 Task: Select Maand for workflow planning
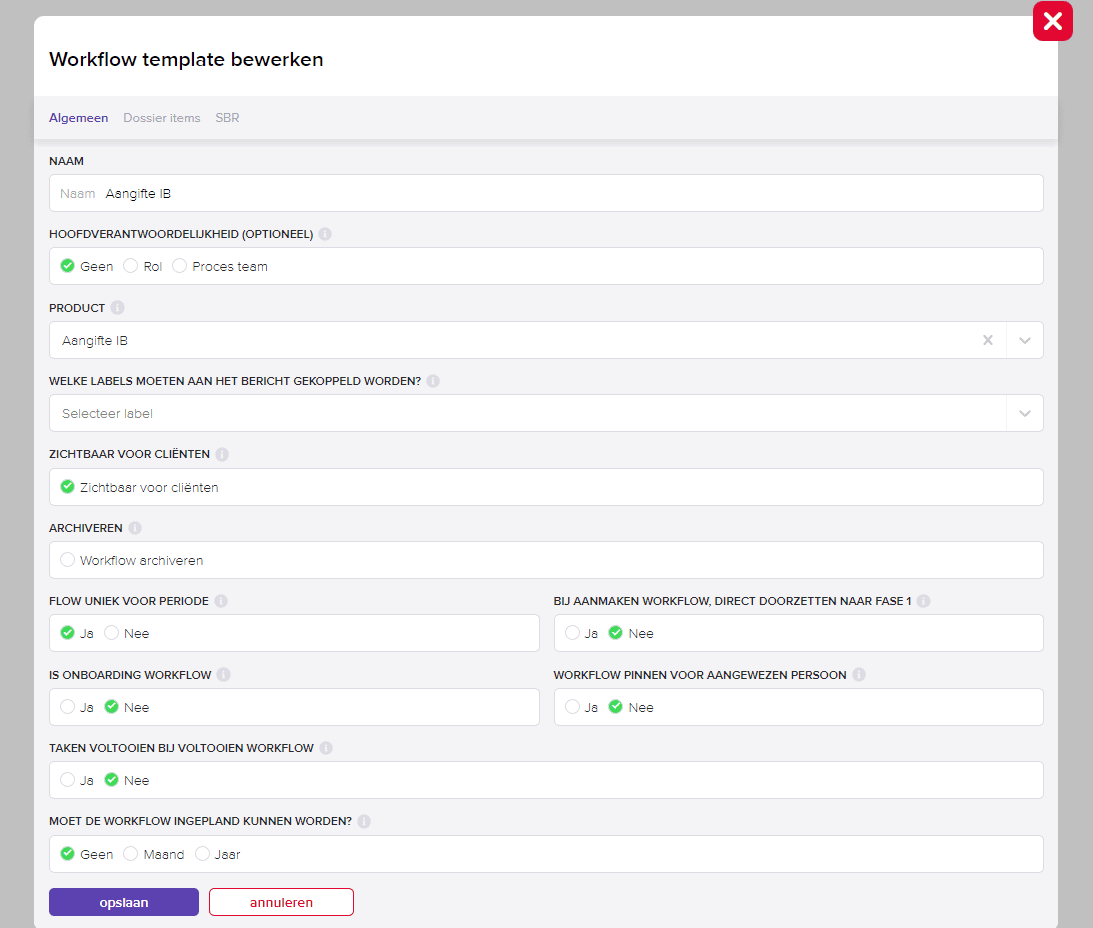click(x=130, y=854)
